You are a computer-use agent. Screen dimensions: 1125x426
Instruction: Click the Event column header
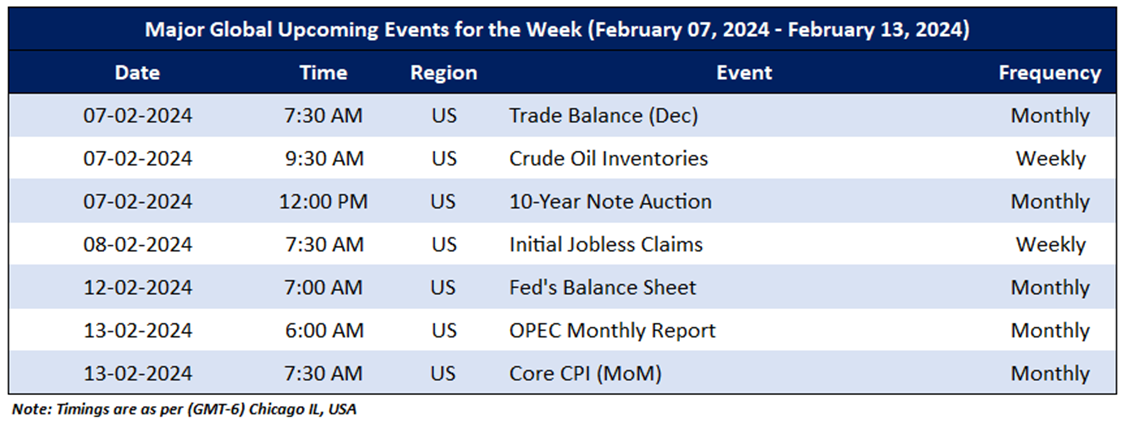tap(744, 73)
